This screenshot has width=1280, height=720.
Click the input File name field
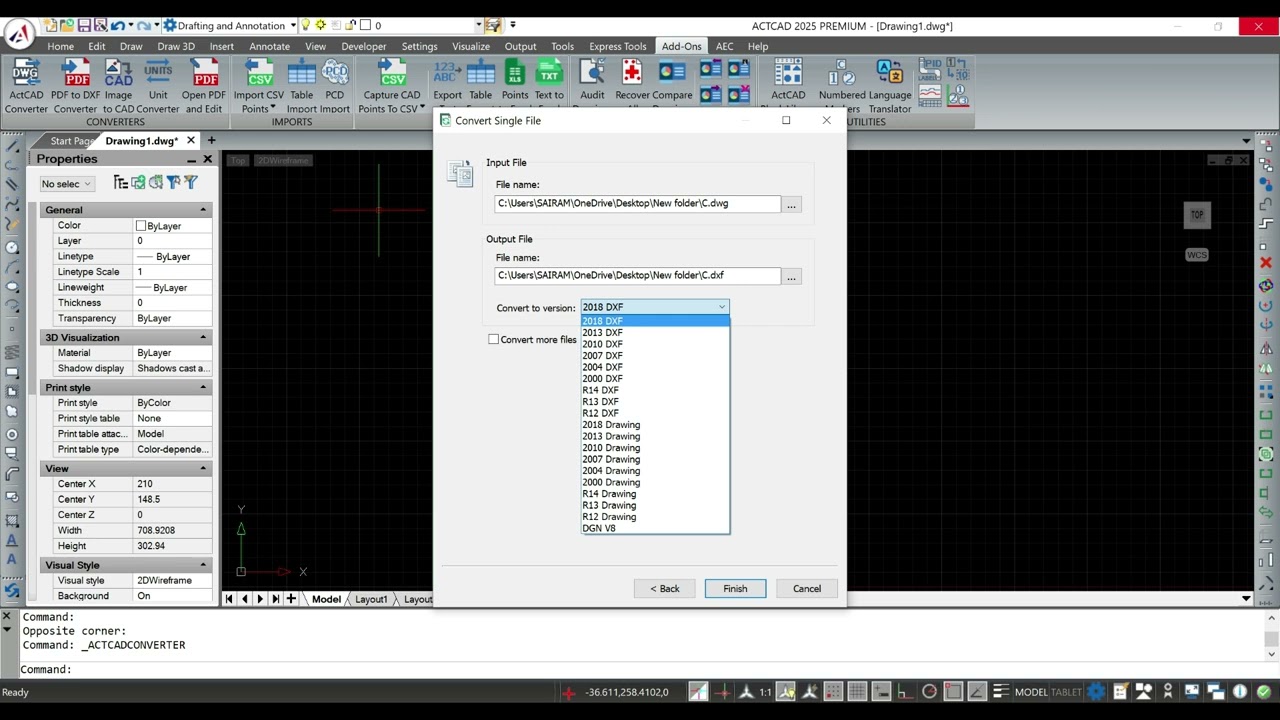pyautogui.click(x=637, y=204)
